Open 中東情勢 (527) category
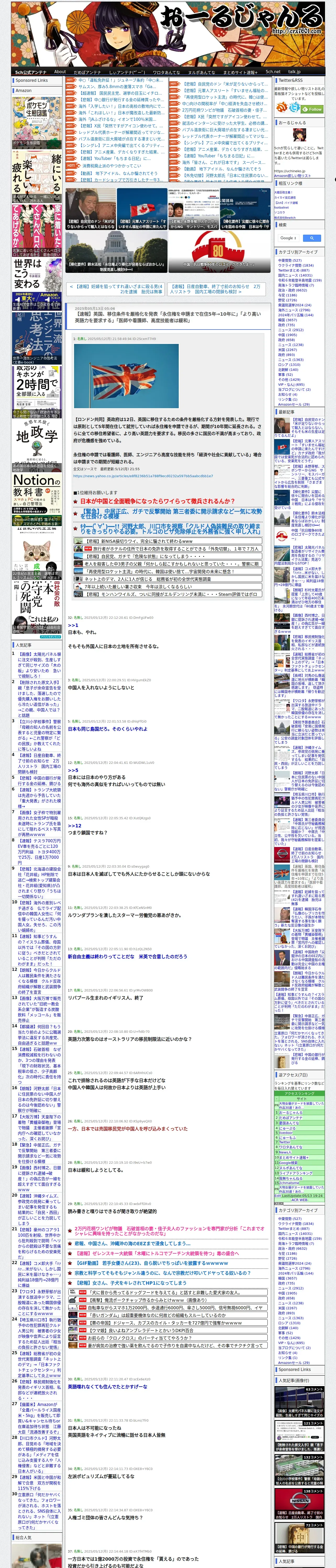The width and height of the screenshot is (336, 1568). [x=290, y=261]
